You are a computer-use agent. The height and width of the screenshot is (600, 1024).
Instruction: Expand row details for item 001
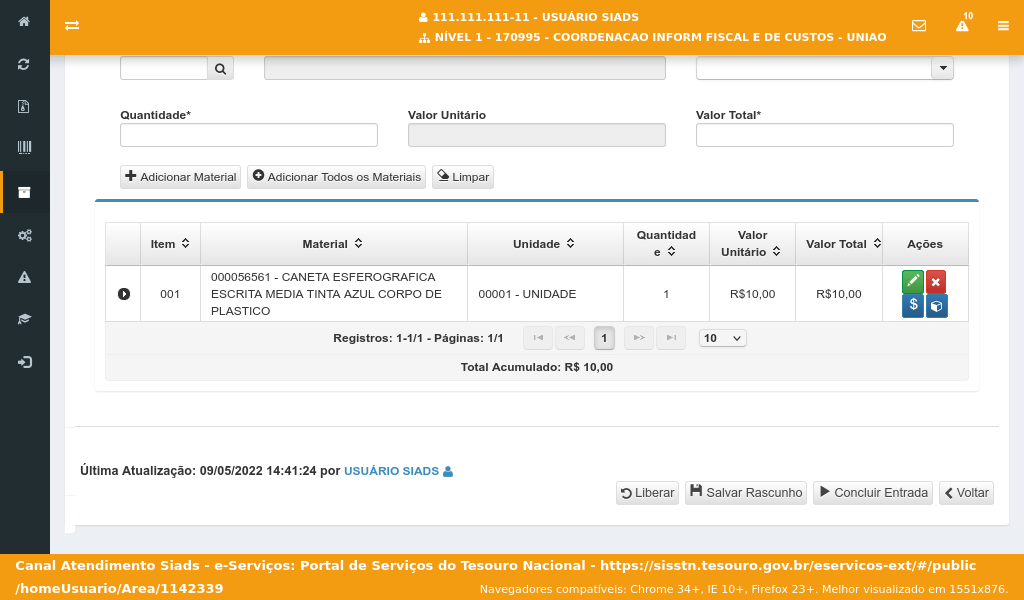[x=124, y=294]
